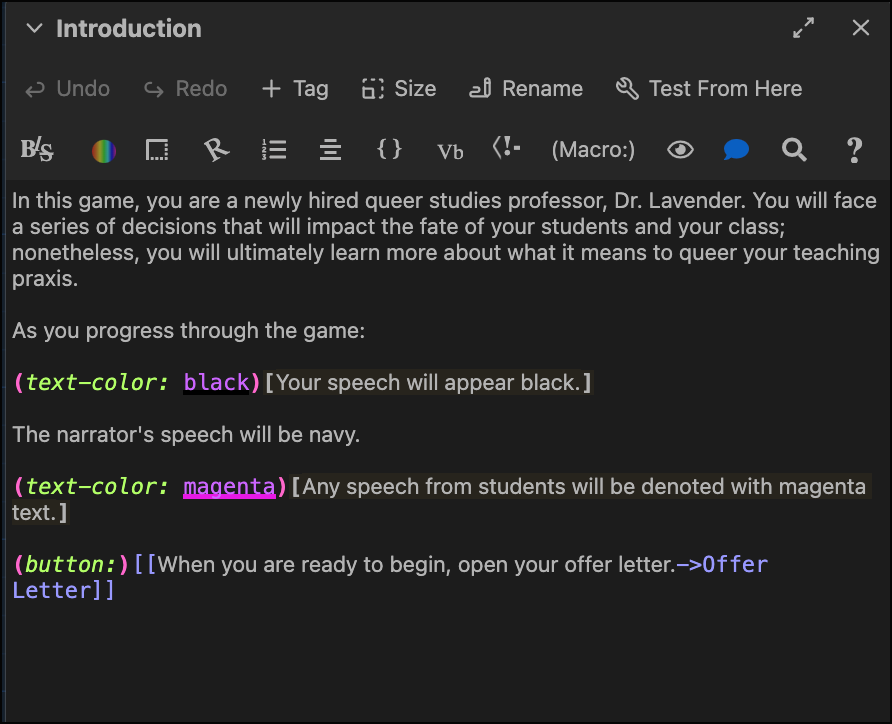The height and width of the screenshot is (724, 892).
Task: Open the rainbow text color picker
Action: (x=104, y=150)
